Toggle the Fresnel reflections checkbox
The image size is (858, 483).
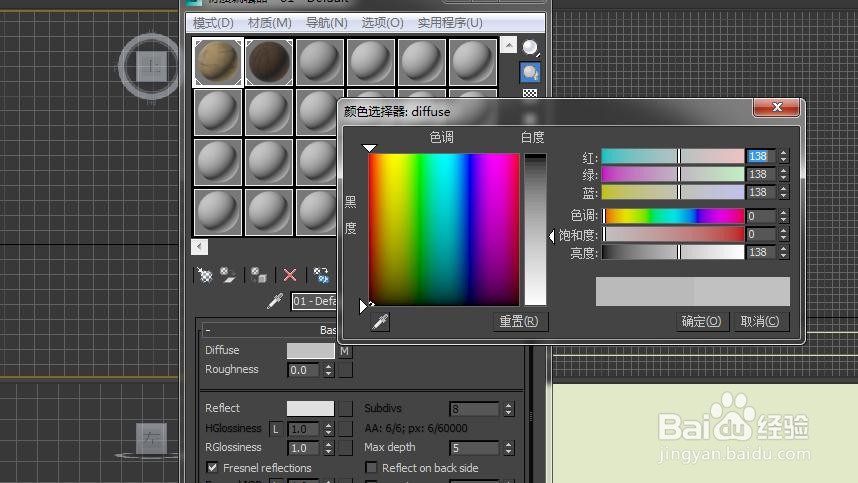[x=212, y=468]
